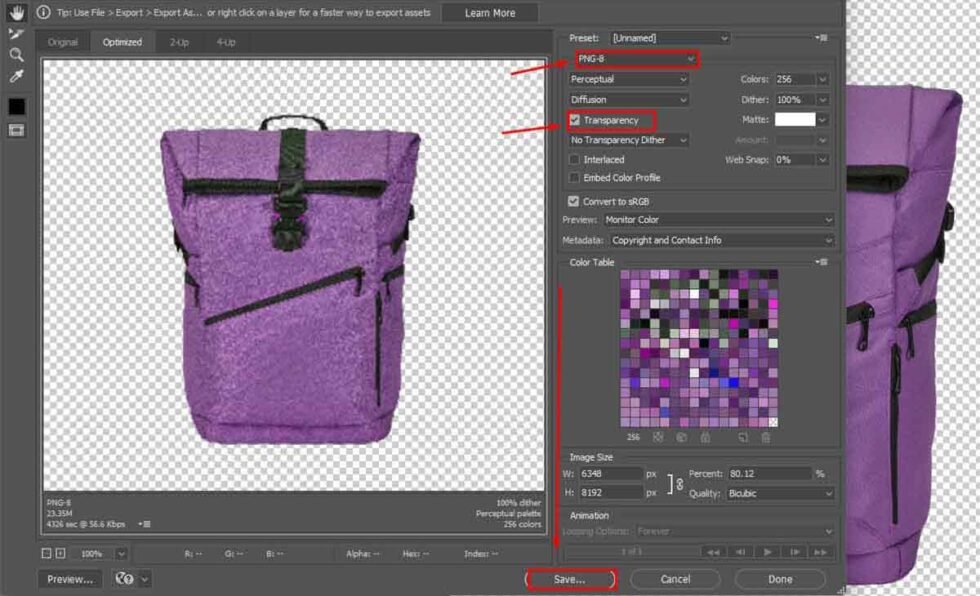Click map selected colors to transparent icon
The image size is (980, 596).
(658, 437)
